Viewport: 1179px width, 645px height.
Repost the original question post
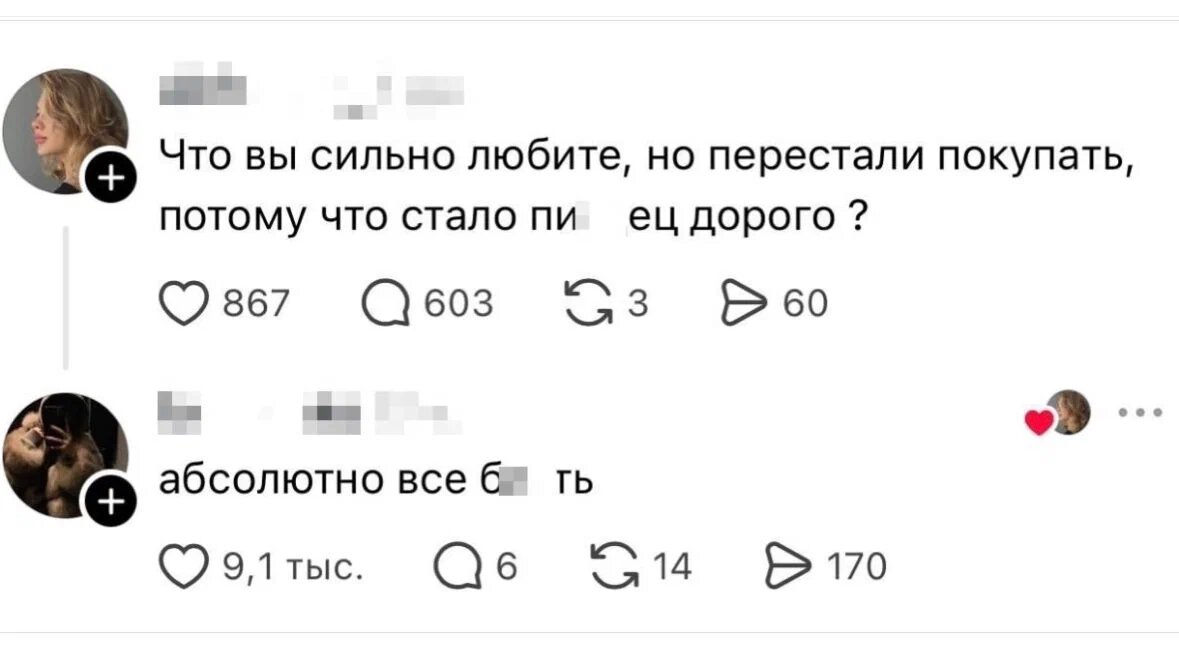click(x=585, y=303)
